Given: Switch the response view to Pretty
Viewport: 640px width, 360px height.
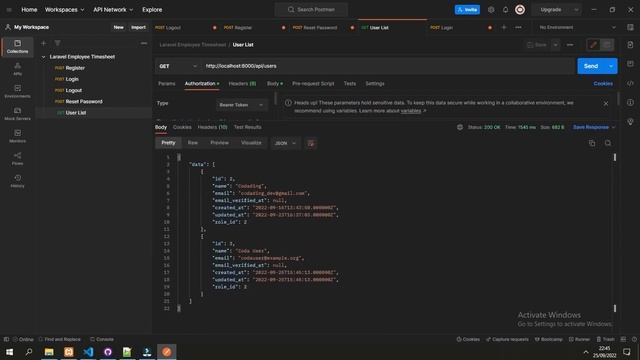Looking at the screenshot, I should click(x=168, y=143).
